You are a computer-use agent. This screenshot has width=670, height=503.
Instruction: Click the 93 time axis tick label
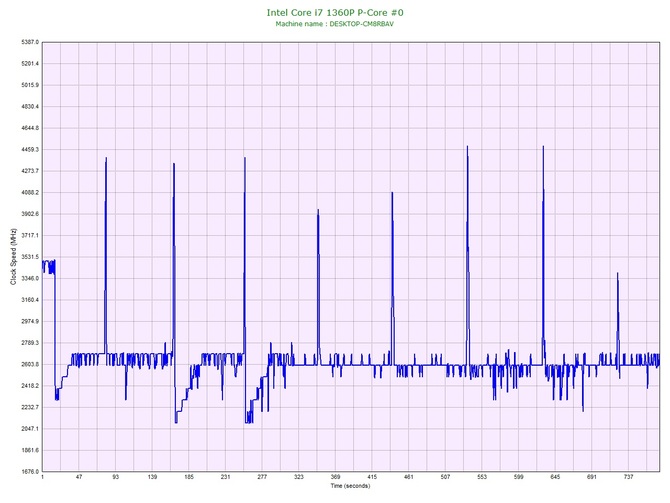116,477
